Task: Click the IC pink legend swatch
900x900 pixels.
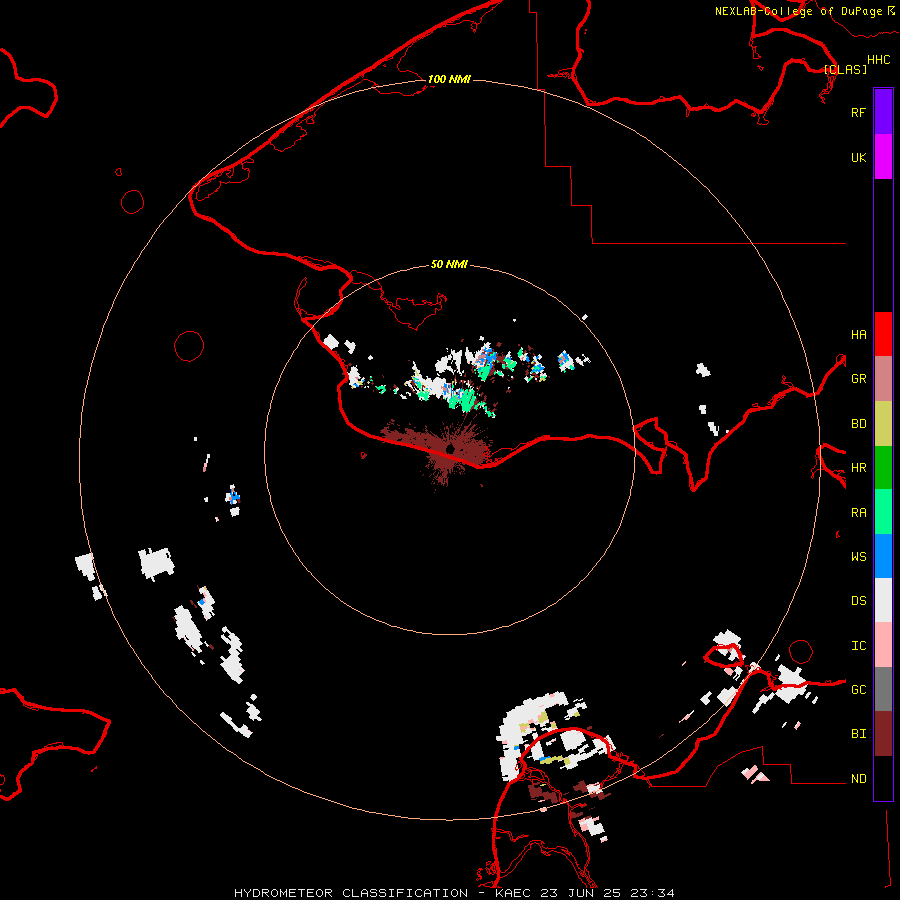Action: [x=883, y=645]
